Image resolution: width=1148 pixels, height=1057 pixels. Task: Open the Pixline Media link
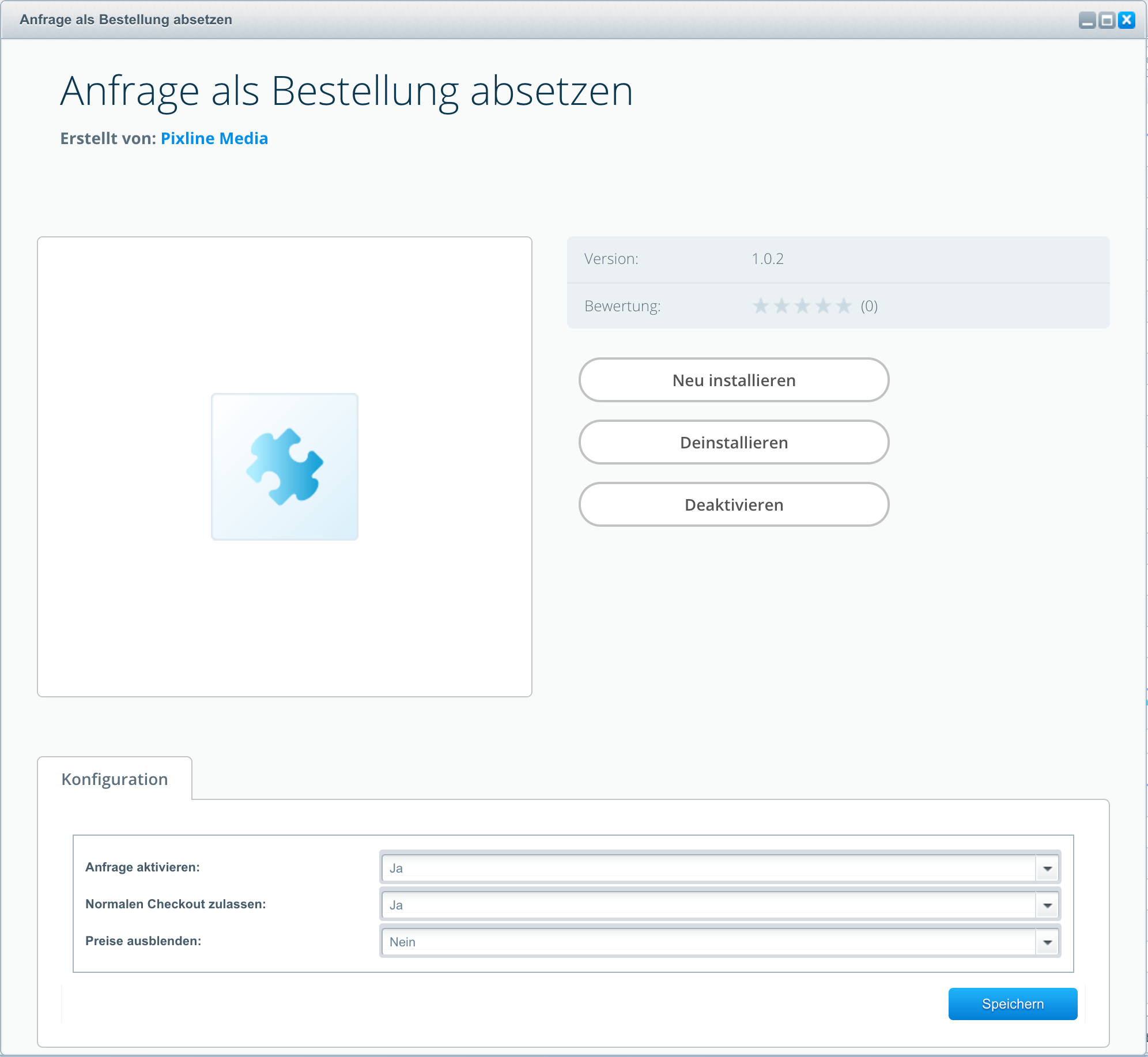point(214,138)
